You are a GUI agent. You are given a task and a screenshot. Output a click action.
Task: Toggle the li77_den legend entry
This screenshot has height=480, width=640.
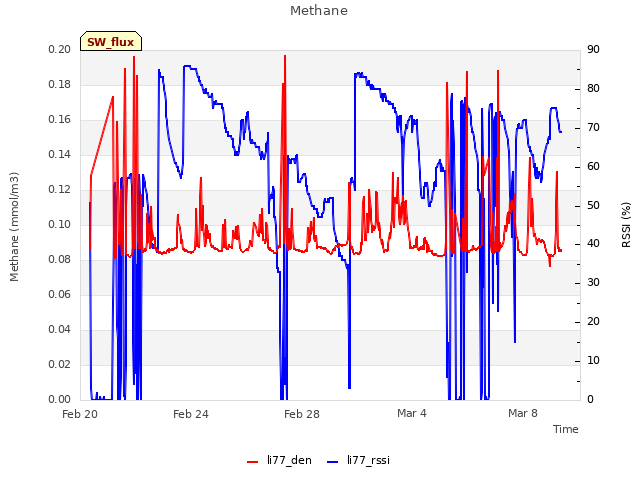(x=279, y=460)
